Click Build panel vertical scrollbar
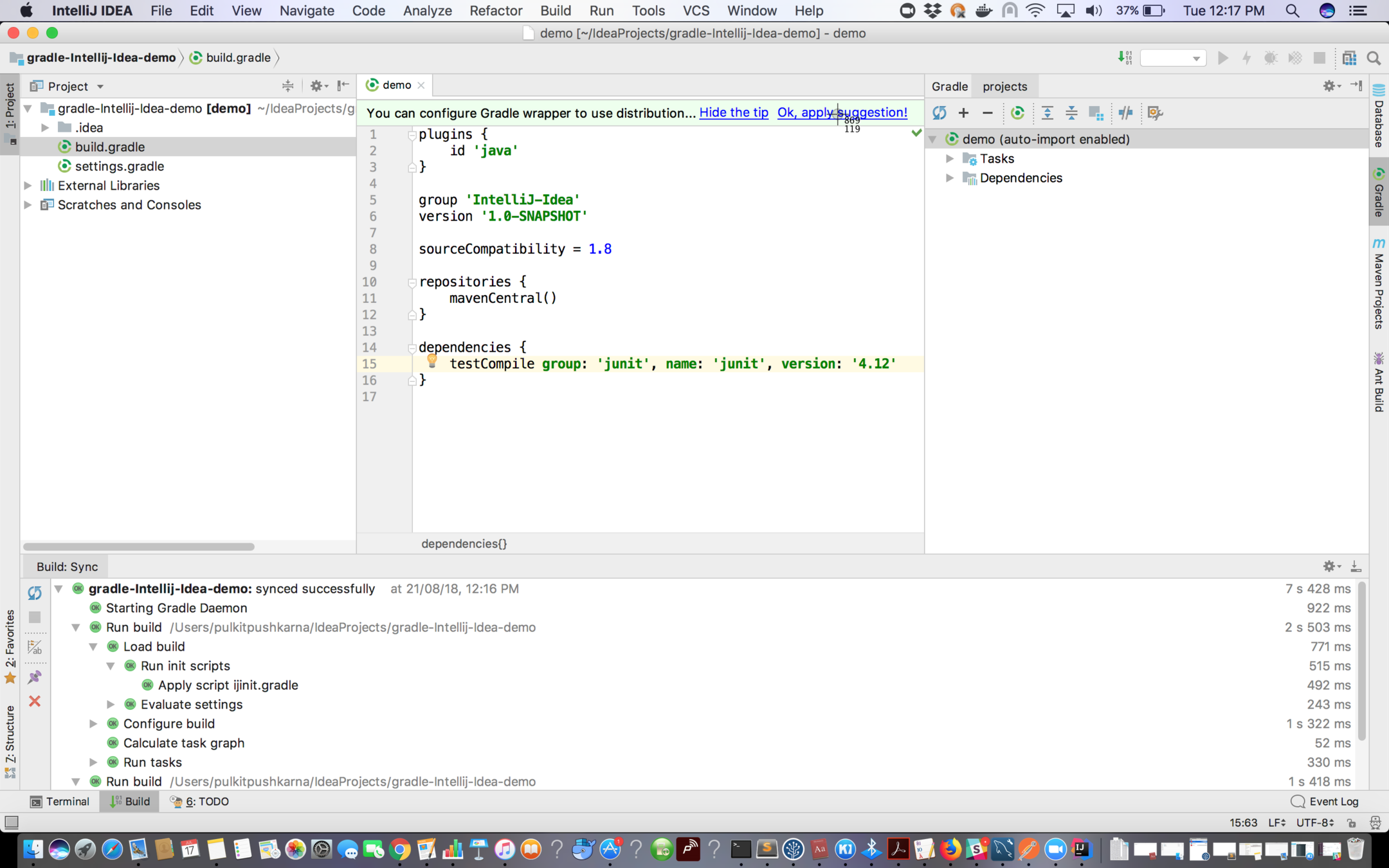Screen dimensions: 1389x868 [x=1362, y=661]
